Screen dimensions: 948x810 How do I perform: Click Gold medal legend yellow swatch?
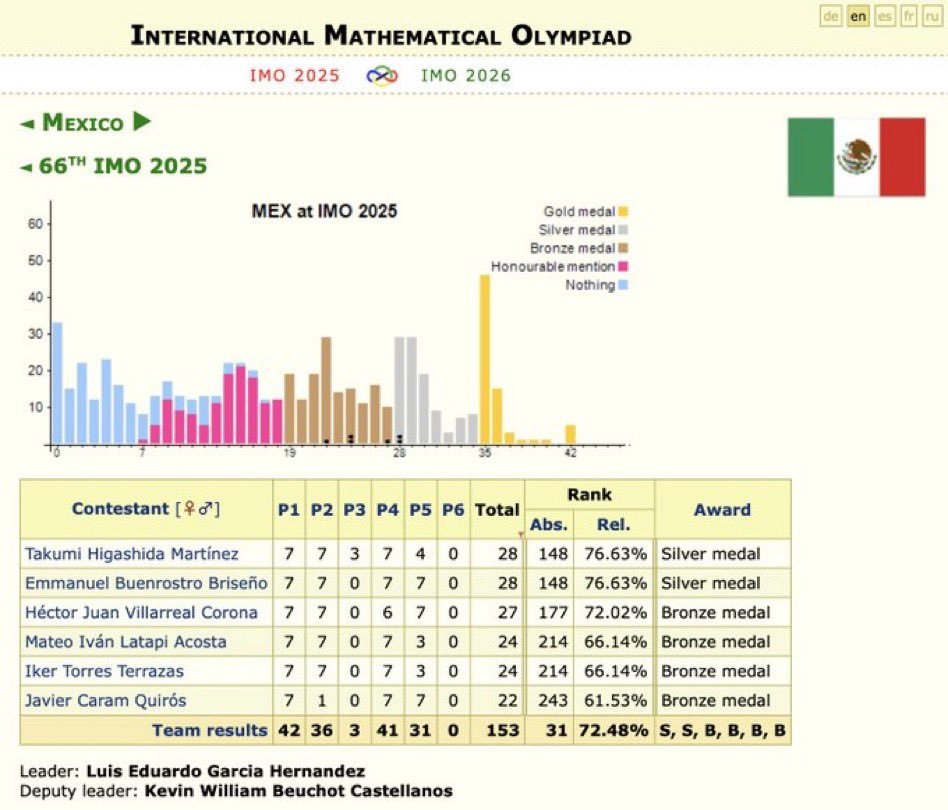pos(623,212)
